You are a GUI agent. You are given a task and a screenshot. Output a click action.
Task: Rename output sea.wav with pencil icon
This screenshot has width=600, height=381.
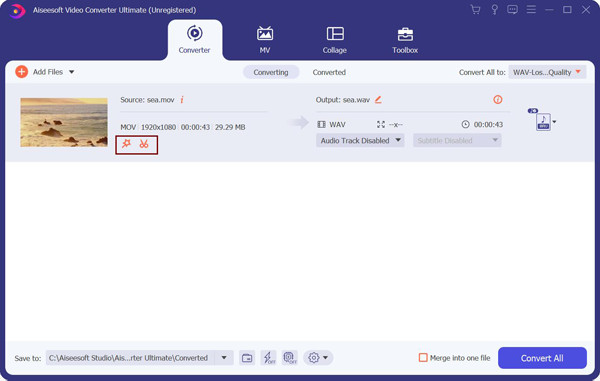(378, 99)
